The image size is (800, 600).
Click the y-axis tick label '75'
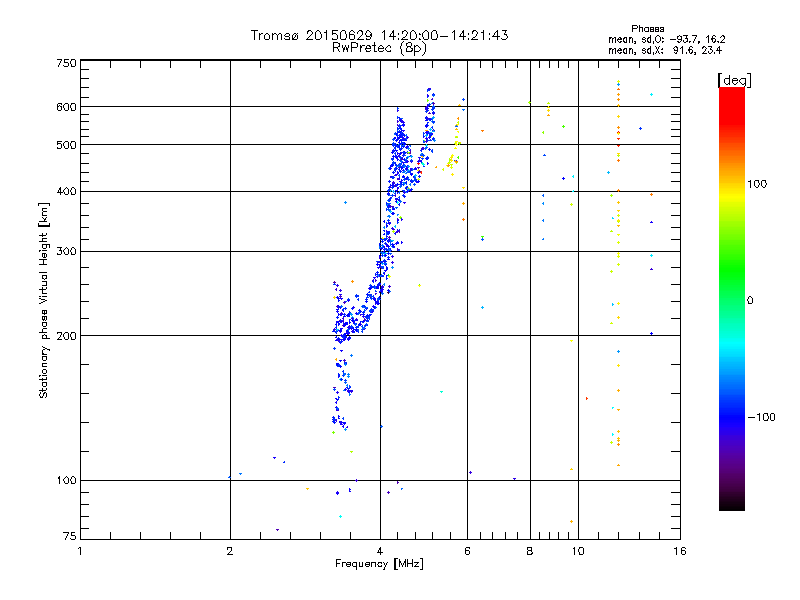point(69,536)
